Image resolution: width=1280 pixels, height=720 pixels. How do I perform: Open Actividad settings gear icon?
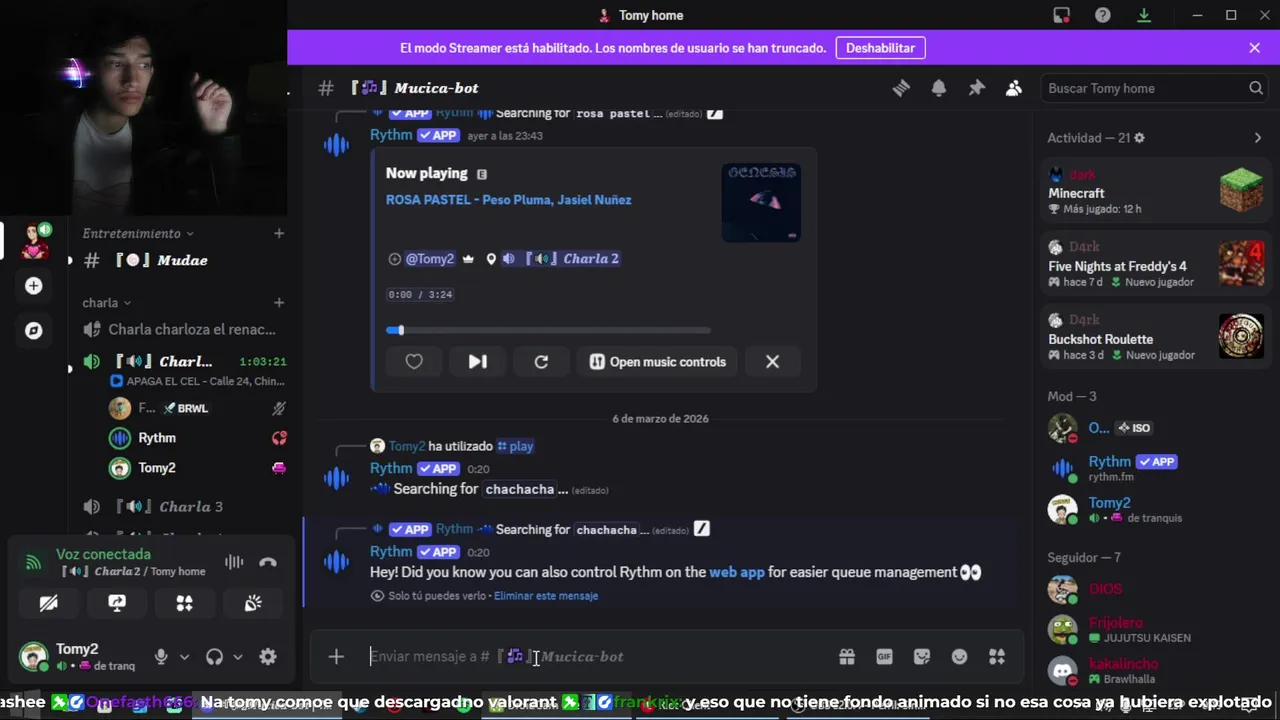[x=1139, y=138]
